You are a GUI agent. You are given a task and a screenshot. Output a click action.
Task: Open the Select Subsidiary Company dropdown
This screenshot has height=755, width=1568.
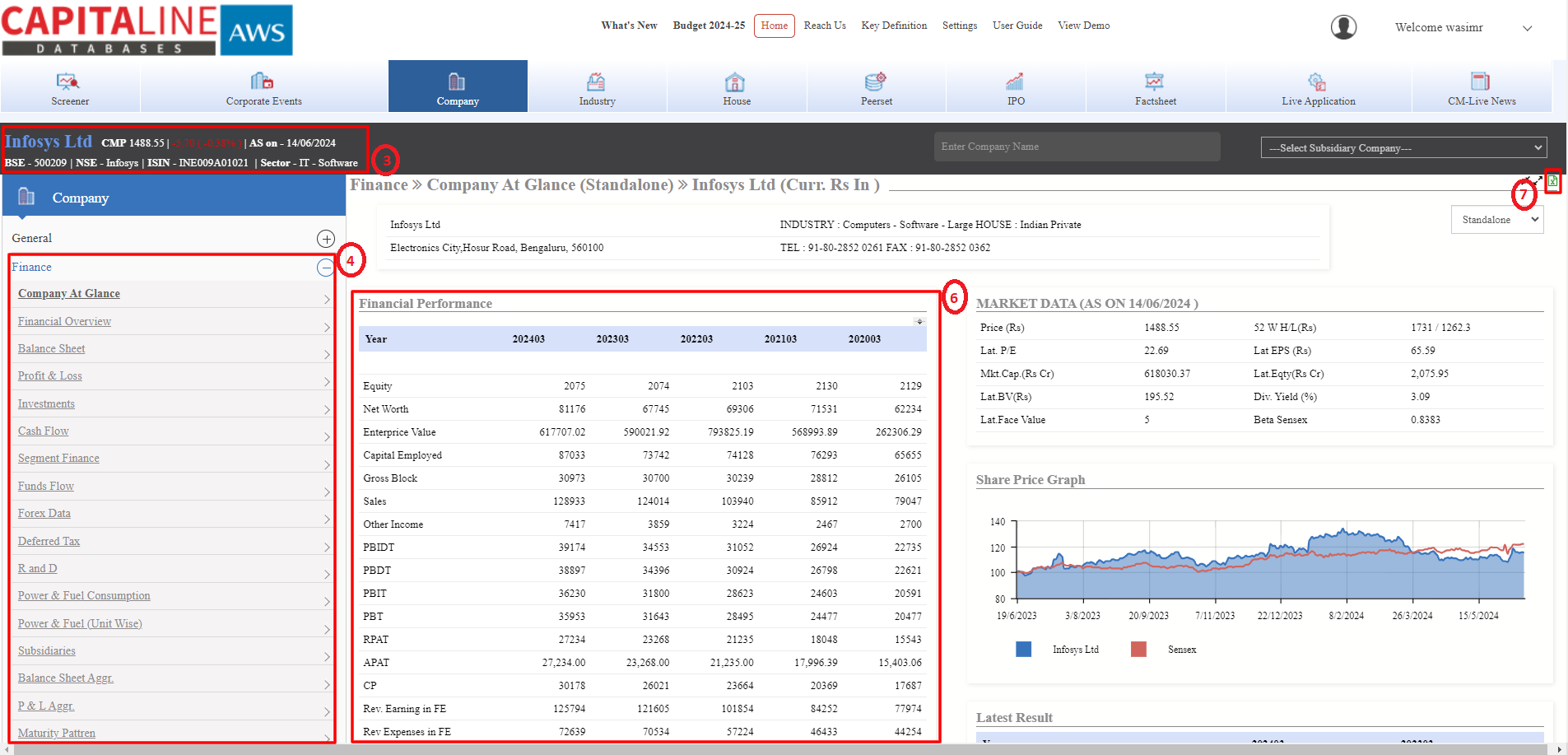pos(1403,147)
